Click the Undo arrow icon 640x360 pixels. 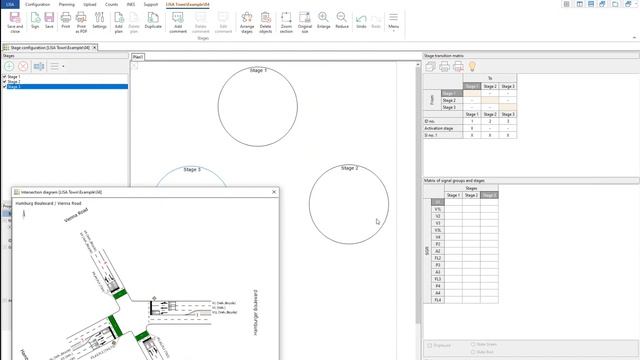pyautogui.click(x=361, y=20)
